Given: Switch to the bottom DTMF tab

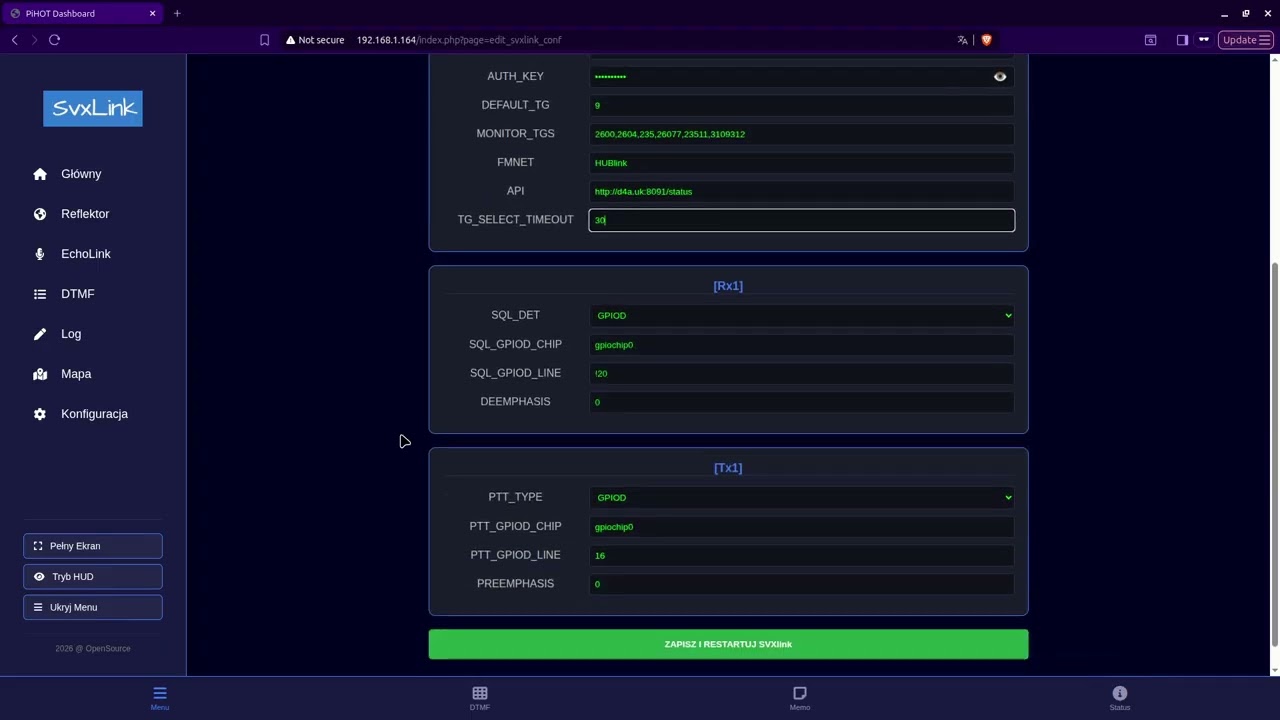Looking at the screenshot, I should [480, 698].
